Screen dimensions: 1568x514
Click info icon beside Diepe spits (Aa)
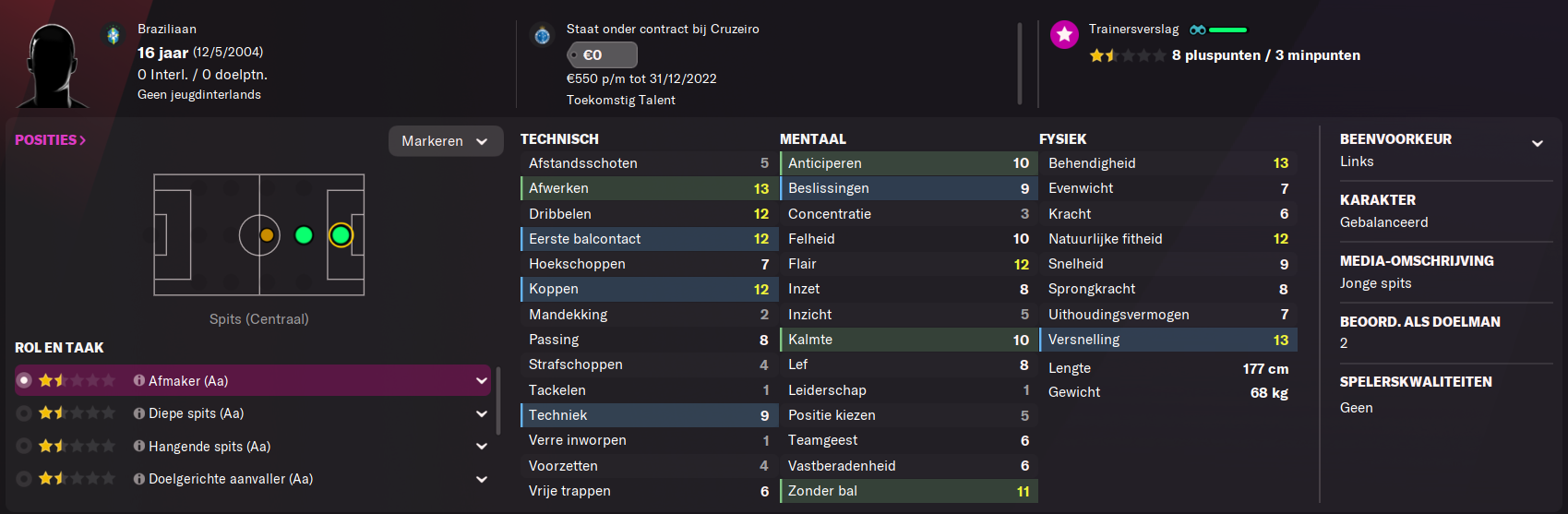[139, 413]
